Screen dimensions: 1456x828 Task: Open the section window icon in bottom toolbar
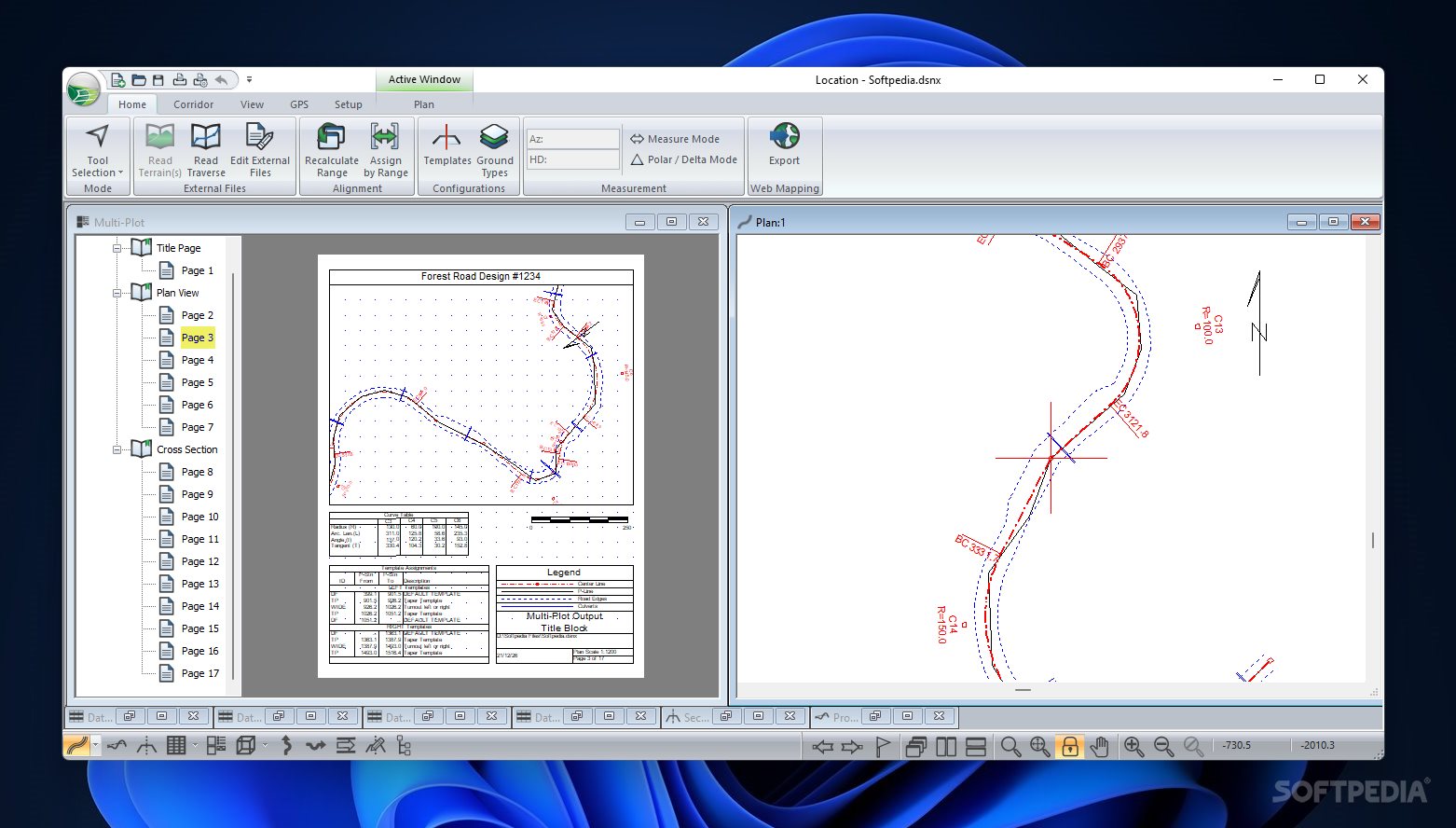click(x=146, y=746)
